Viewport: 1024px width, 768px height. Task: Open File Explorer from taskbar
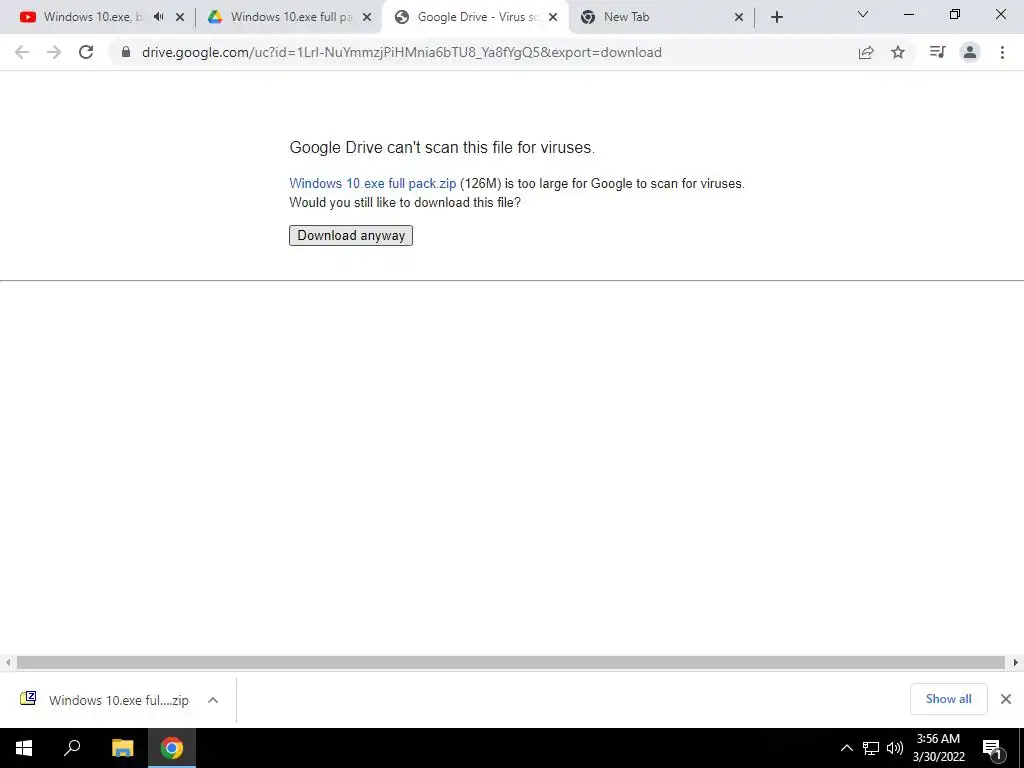point(122,748)
